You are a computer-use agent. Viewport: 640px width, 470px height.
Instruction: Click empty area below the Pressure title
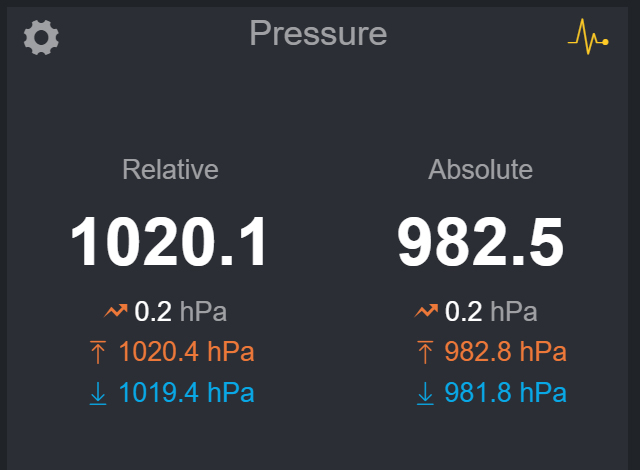(318, 102)
